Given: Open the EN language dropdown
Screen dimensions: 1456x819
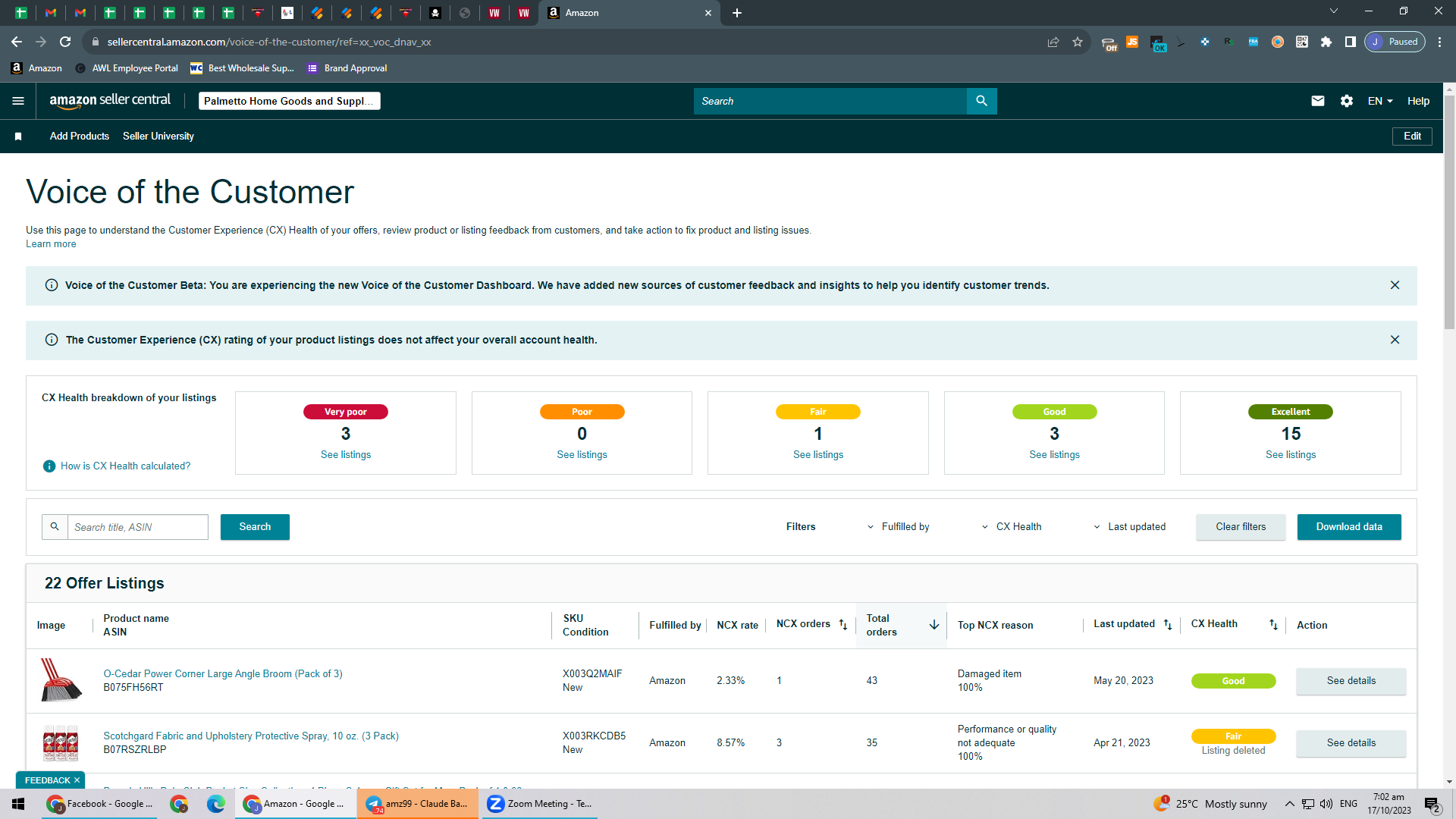Looking at the screenshot, I should (1380, 101).
